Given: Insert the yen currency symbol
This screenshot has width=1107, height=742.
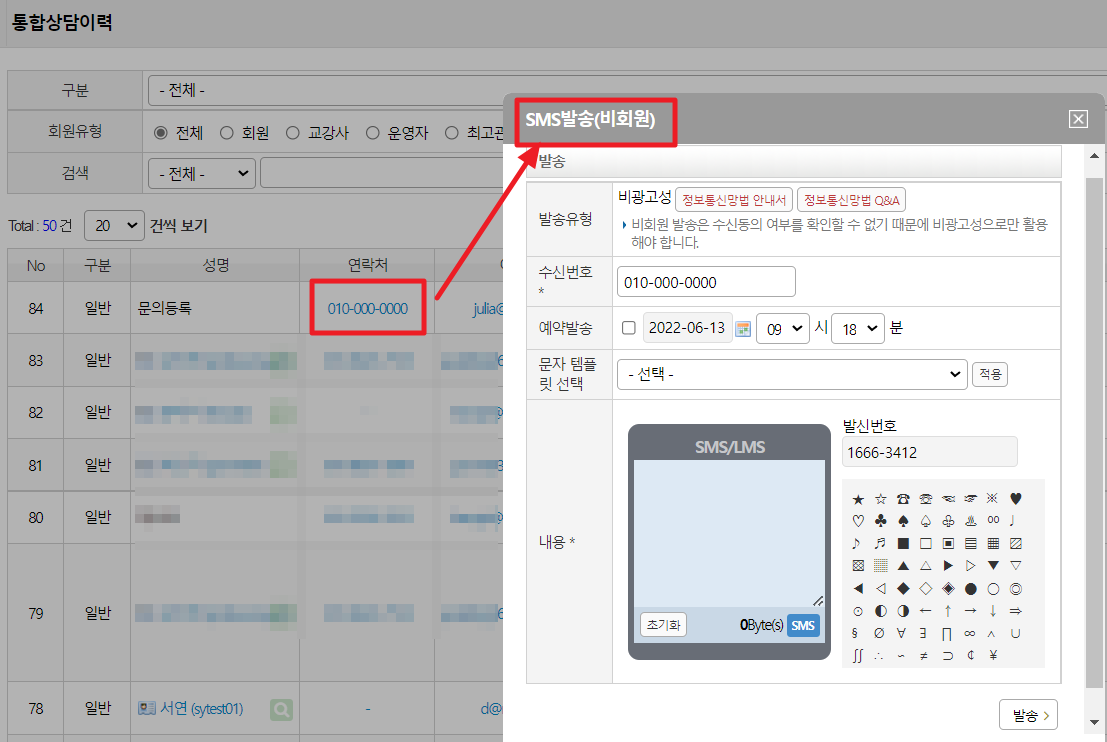Looking at the screenshot, I should [993, 655].
